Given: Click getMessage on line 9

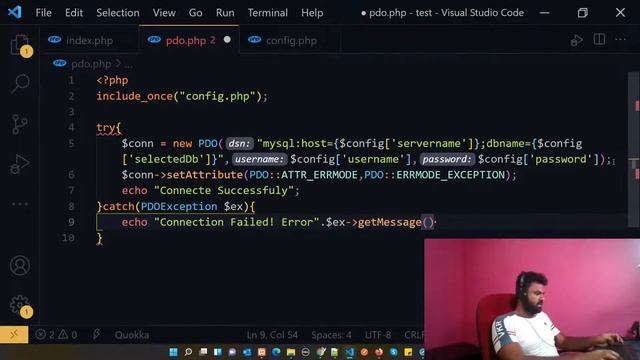Looking at the screenshot, I should pyautogui.click(x=389, y=222).
